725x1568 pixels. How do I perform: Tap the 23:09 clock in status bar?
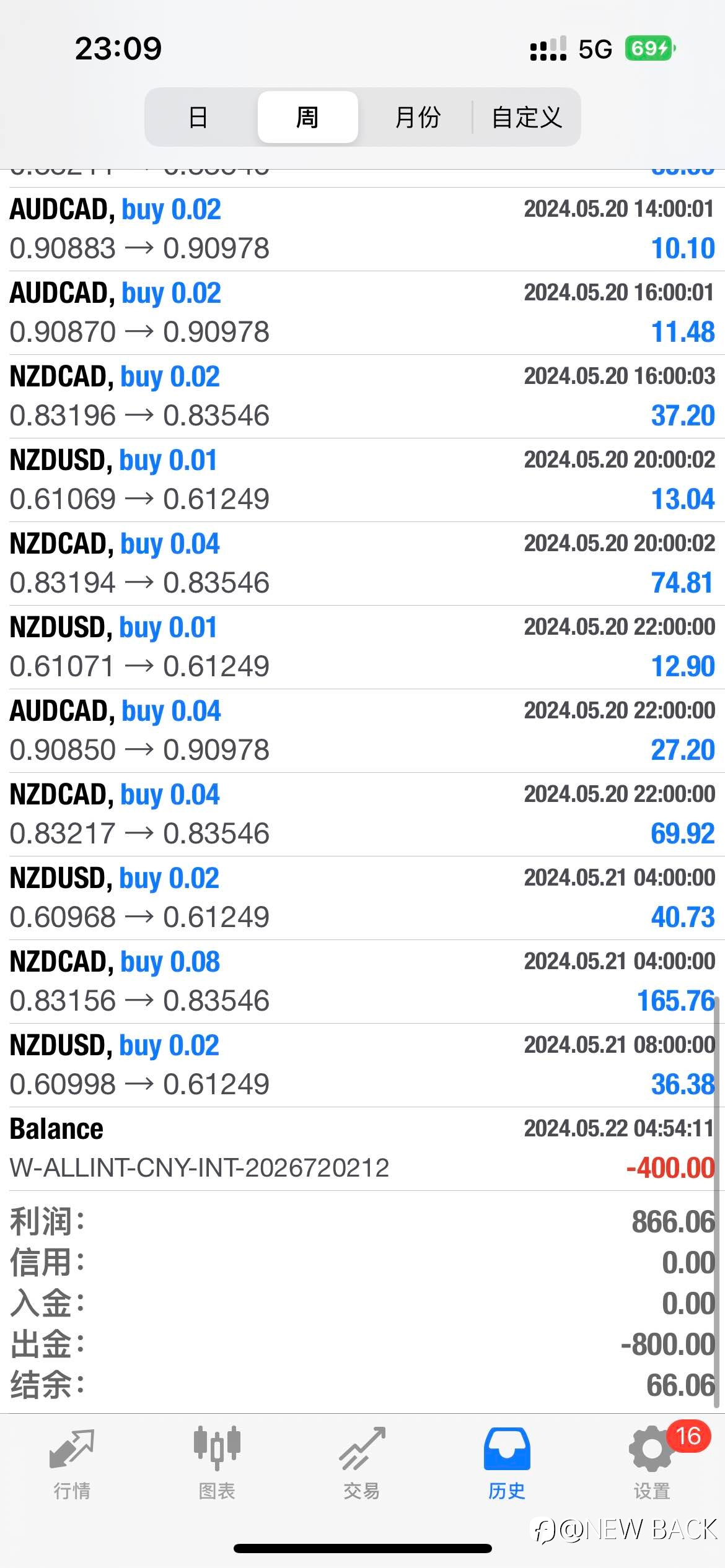[x=118, y=48]
